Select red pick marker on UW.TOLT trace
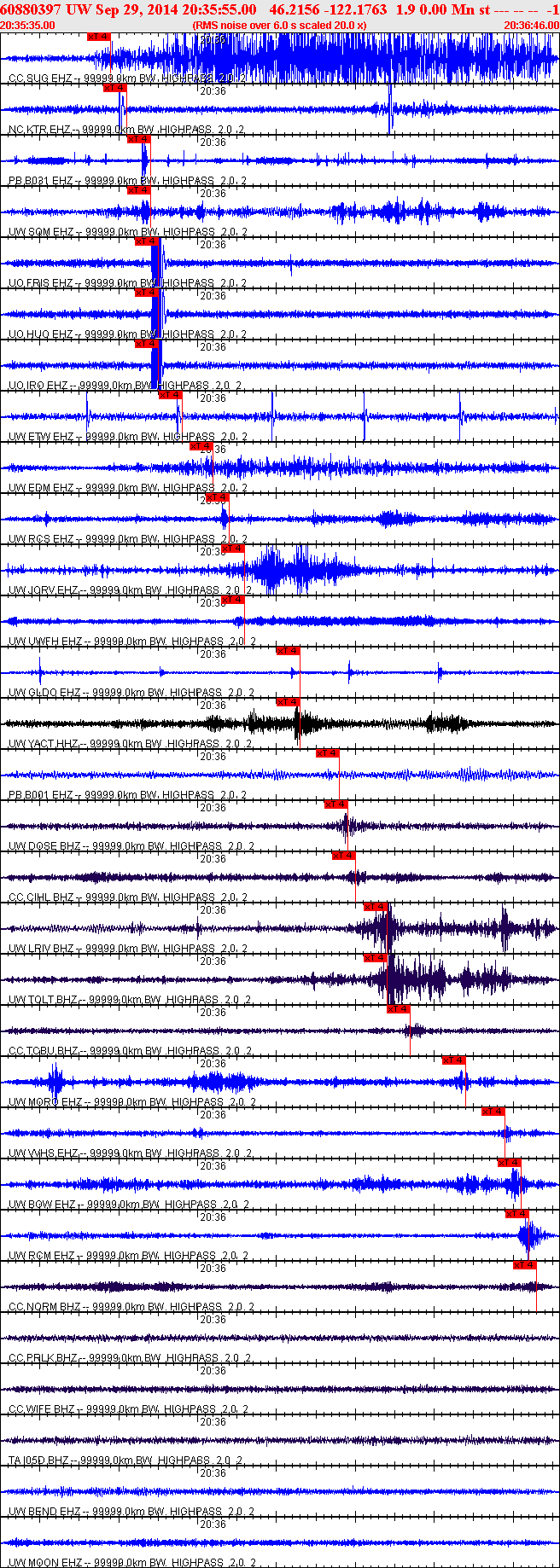 coord(375,958)
